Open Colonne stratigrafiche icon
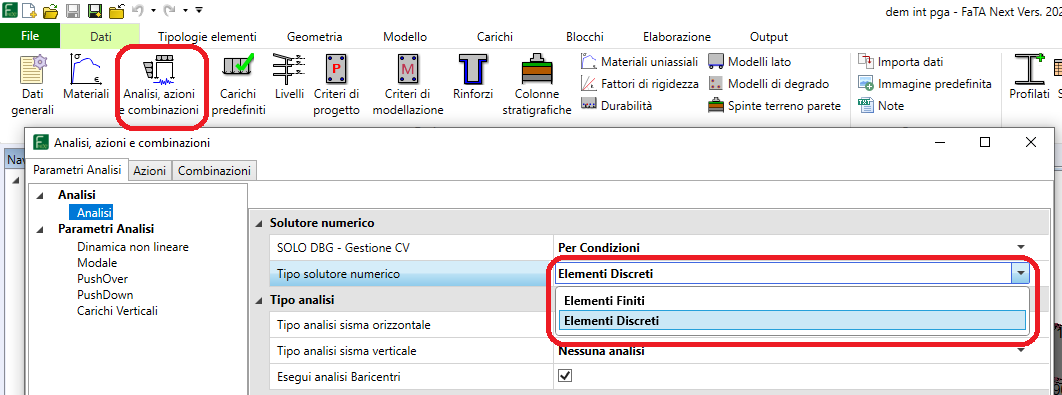This screenshot has width=1062, height=395. click(537, 70)
